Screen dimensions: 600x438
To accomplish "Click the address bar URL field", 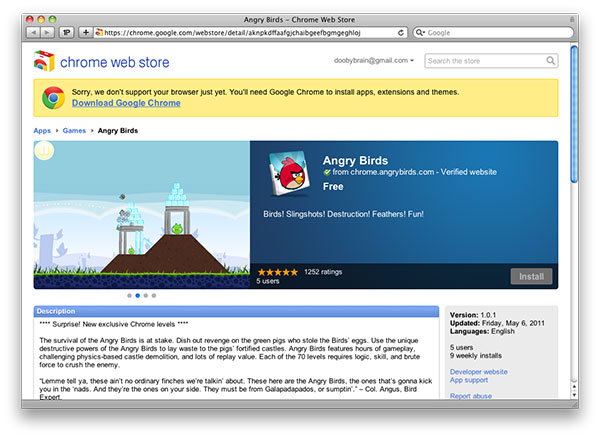I will (x=251, y=33).
